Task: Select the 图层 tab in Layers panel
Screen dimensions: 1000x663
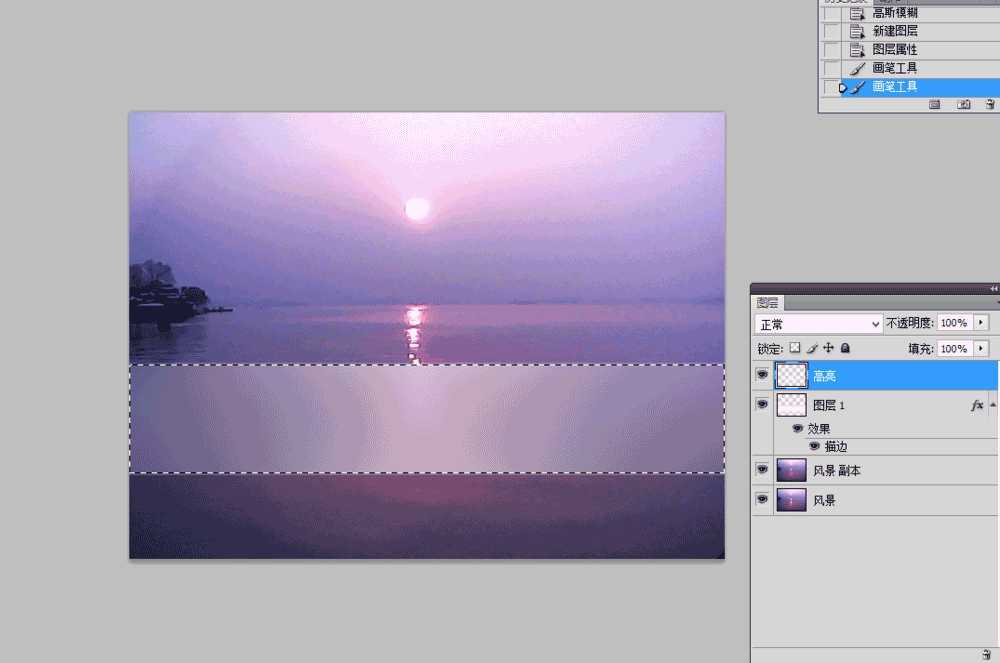Action: tap(767, 303)
